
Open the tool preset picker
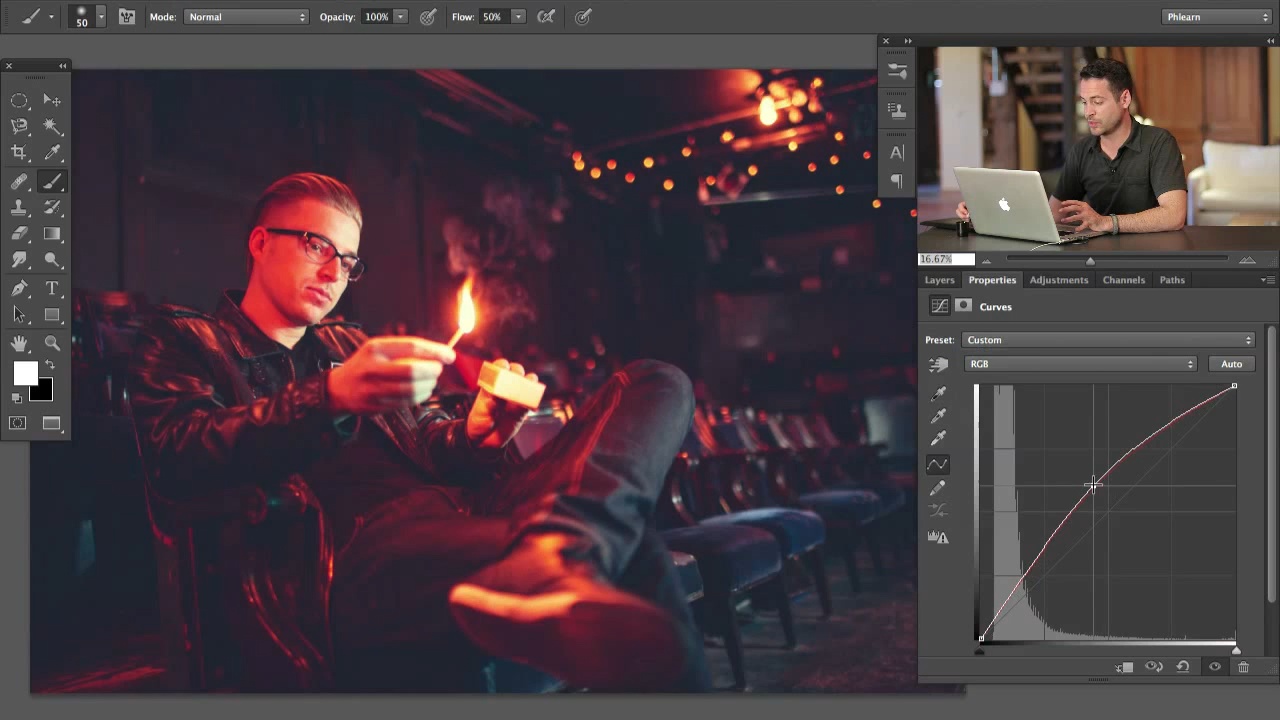(x=37, y=17)
